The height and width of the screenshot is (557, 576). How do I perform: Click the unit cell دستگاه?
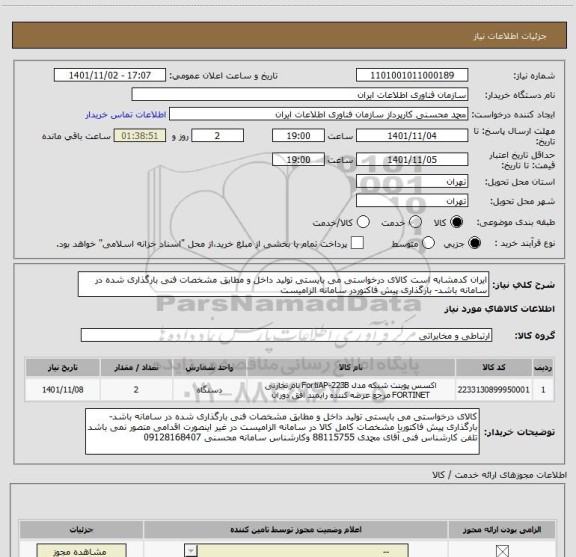point(209,390)
